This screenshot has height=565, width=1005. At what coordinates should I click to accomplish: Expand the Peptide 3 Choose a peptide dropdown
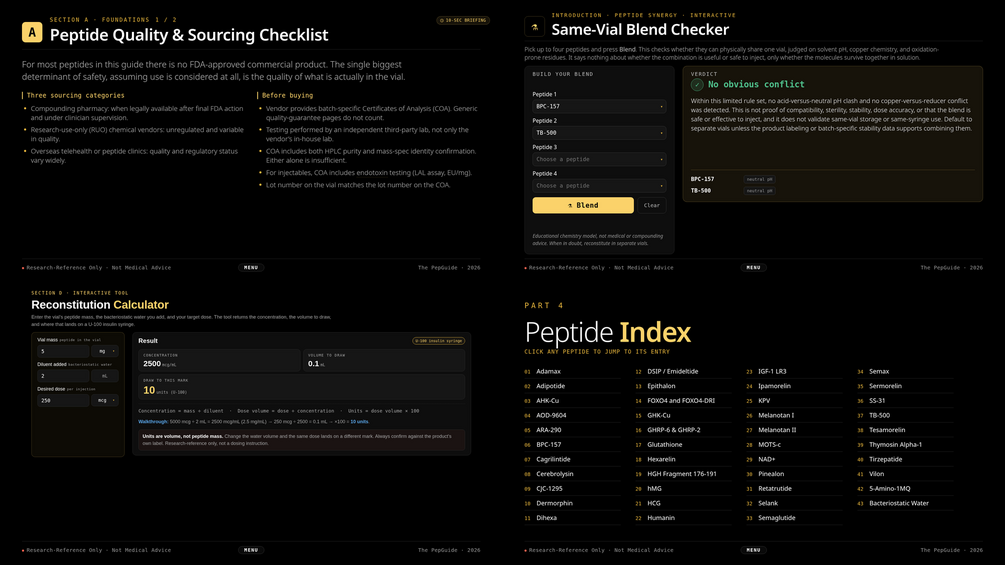tap(599, 159)
